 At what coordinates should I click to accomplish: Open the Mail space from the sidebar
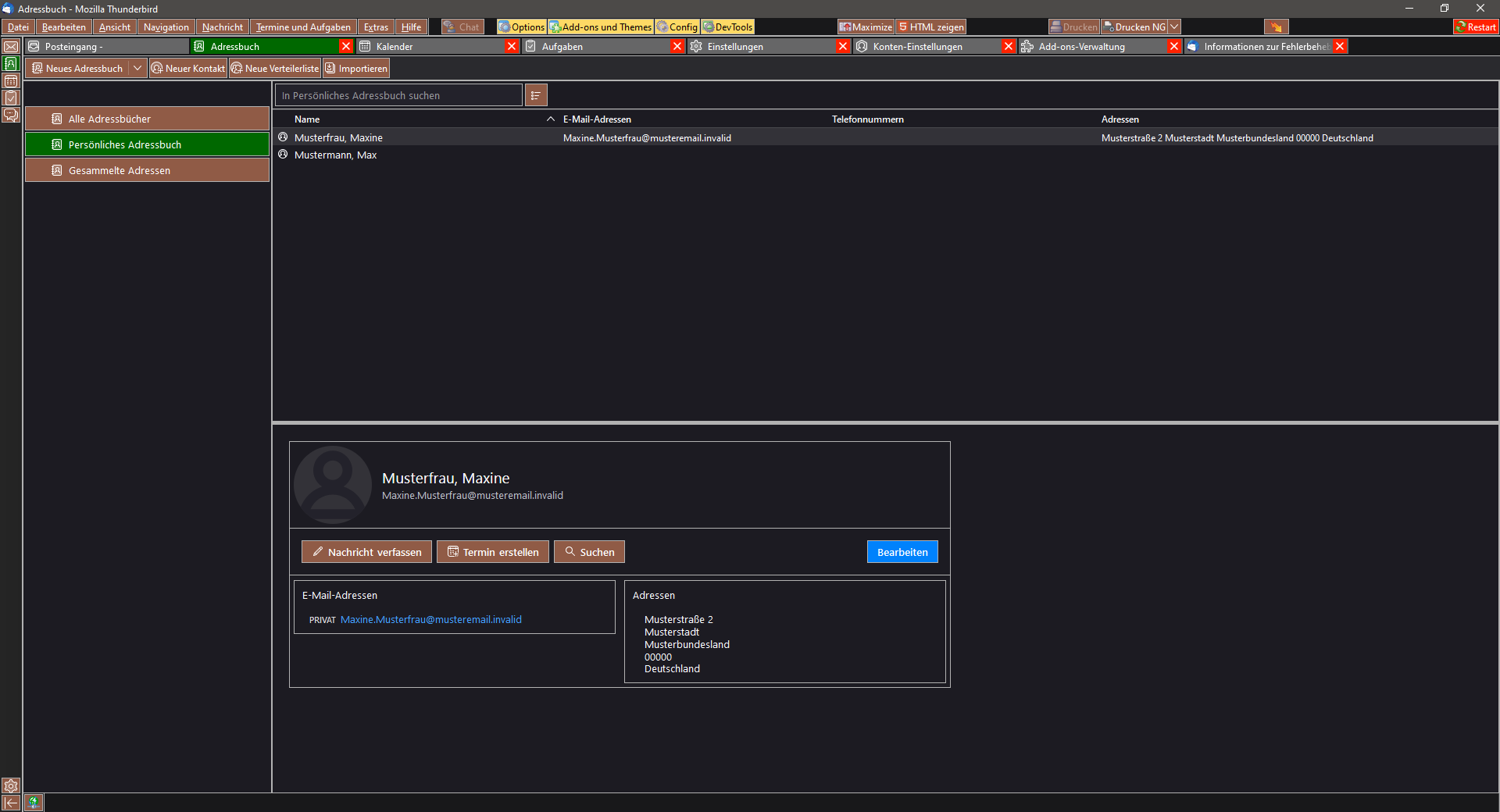click(11, 47)
